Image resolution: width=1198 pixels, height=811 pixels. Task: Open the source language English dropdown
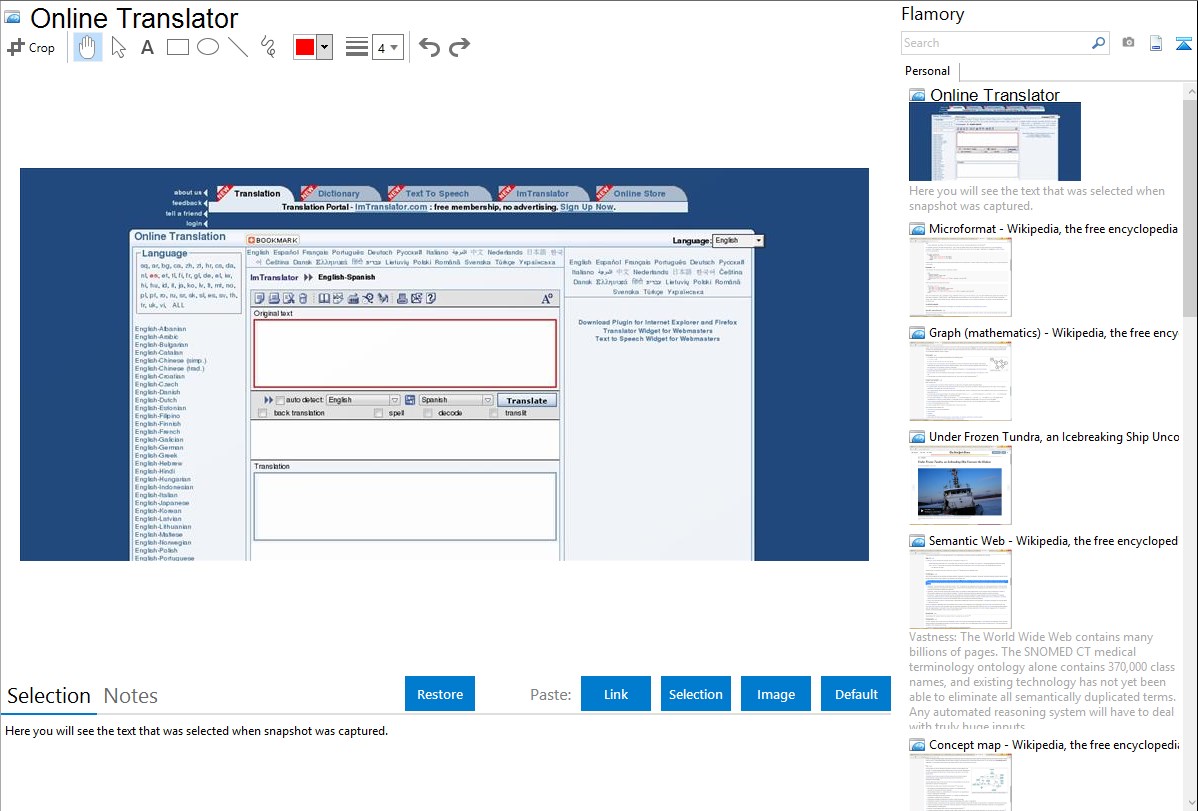(x=363, y=400)
